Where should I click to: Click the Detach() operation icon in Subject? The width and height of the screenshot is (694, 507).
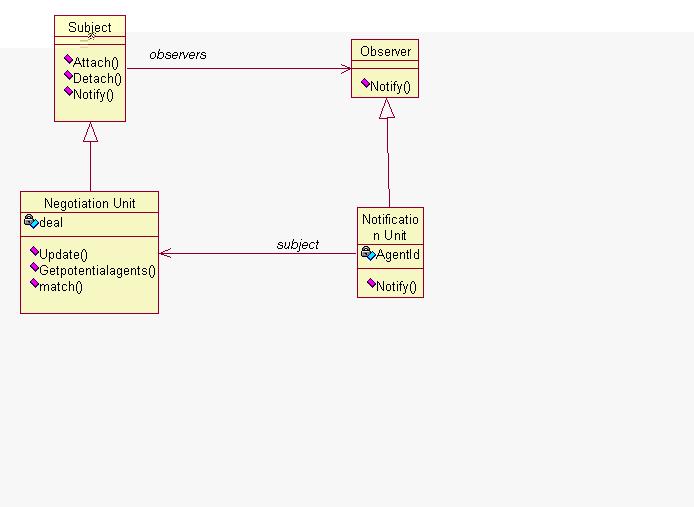68,76
